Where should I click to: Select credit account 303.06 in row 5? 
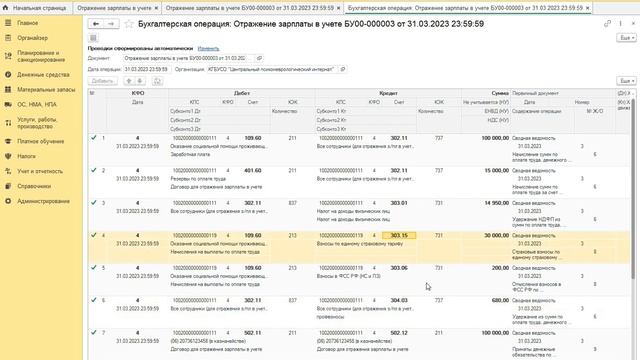(x=399, y=268)
